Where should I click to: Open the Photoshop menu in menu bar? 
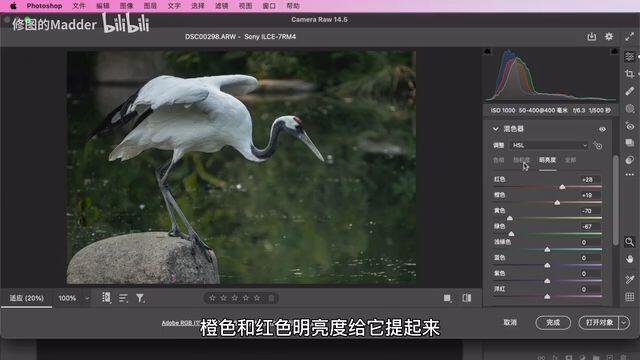coord(44,6)
